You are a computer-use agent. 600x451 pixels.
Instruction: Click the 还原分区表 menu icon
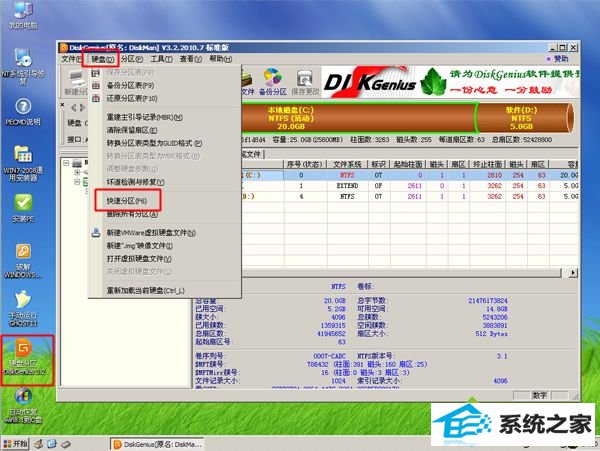[x=96, y=98]
